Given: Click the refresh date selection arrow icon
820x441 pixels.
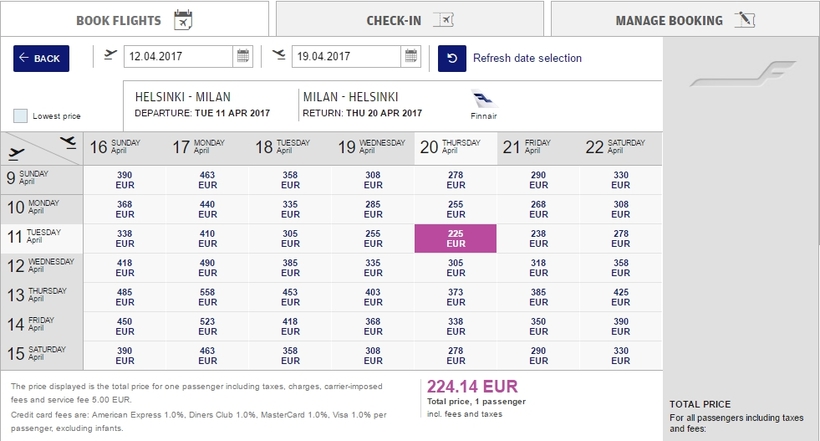Looking at the screenshot, I should tap(452, 58).
